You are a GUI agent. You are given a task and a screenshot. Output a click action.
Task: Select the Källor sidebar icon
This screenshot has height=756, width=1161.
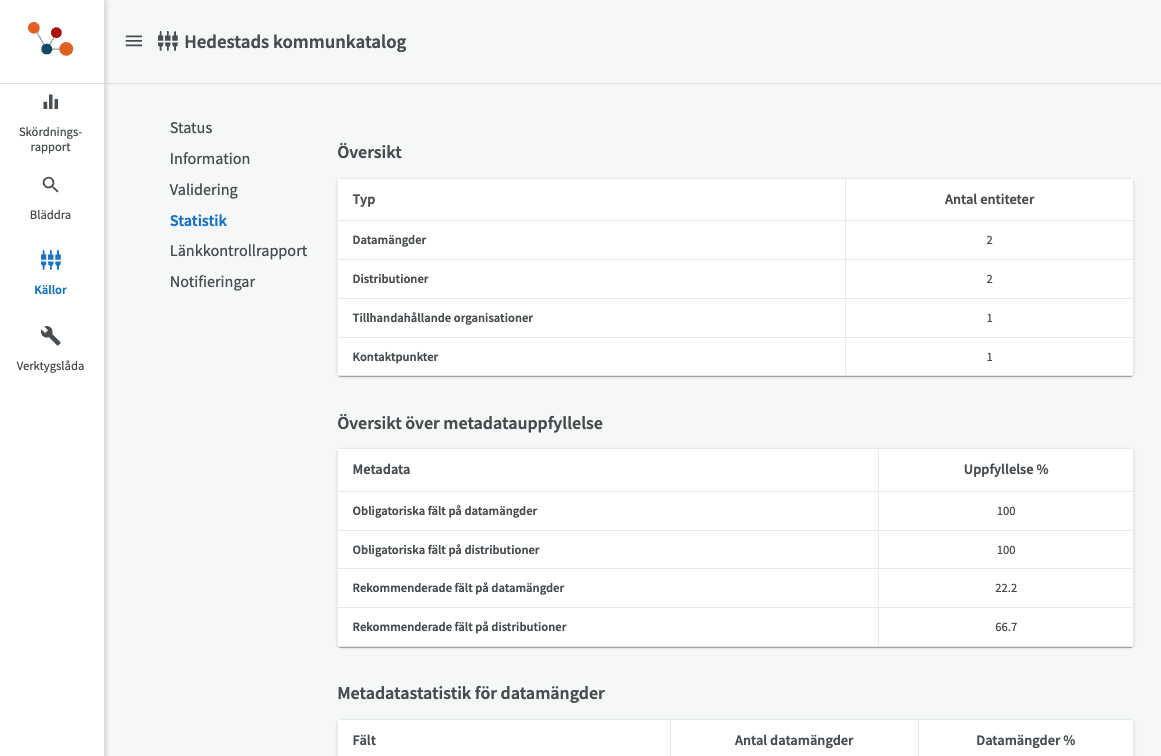click(51, 261)
